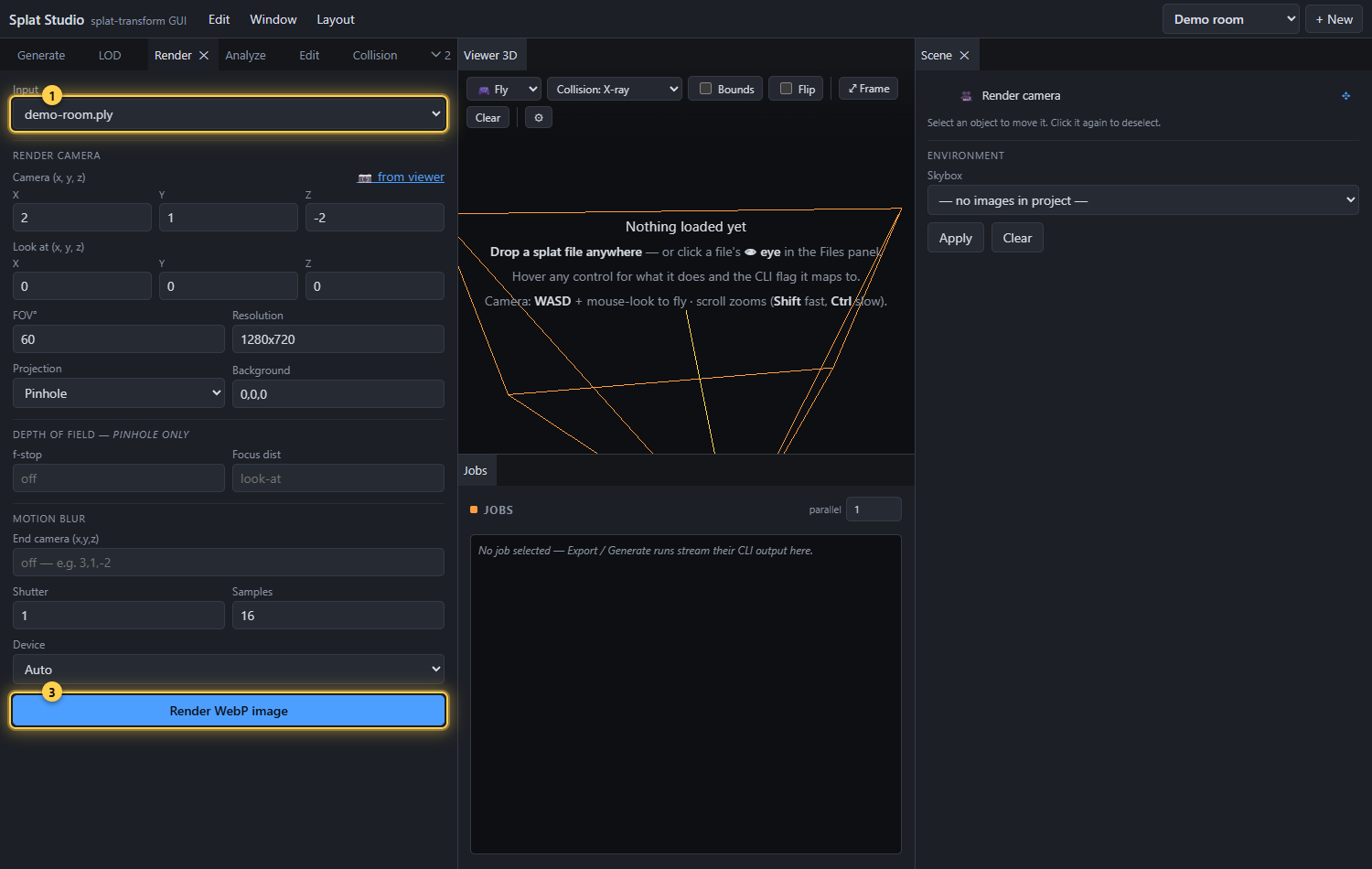The image size is (1372, 869).
Task: Open the Fly camera mode dropdown
Action: (x=504, y=89)
